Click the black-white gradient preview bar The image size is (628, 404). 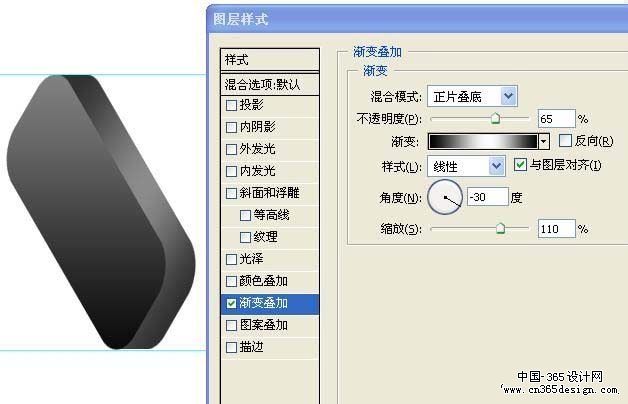point(483,141)
